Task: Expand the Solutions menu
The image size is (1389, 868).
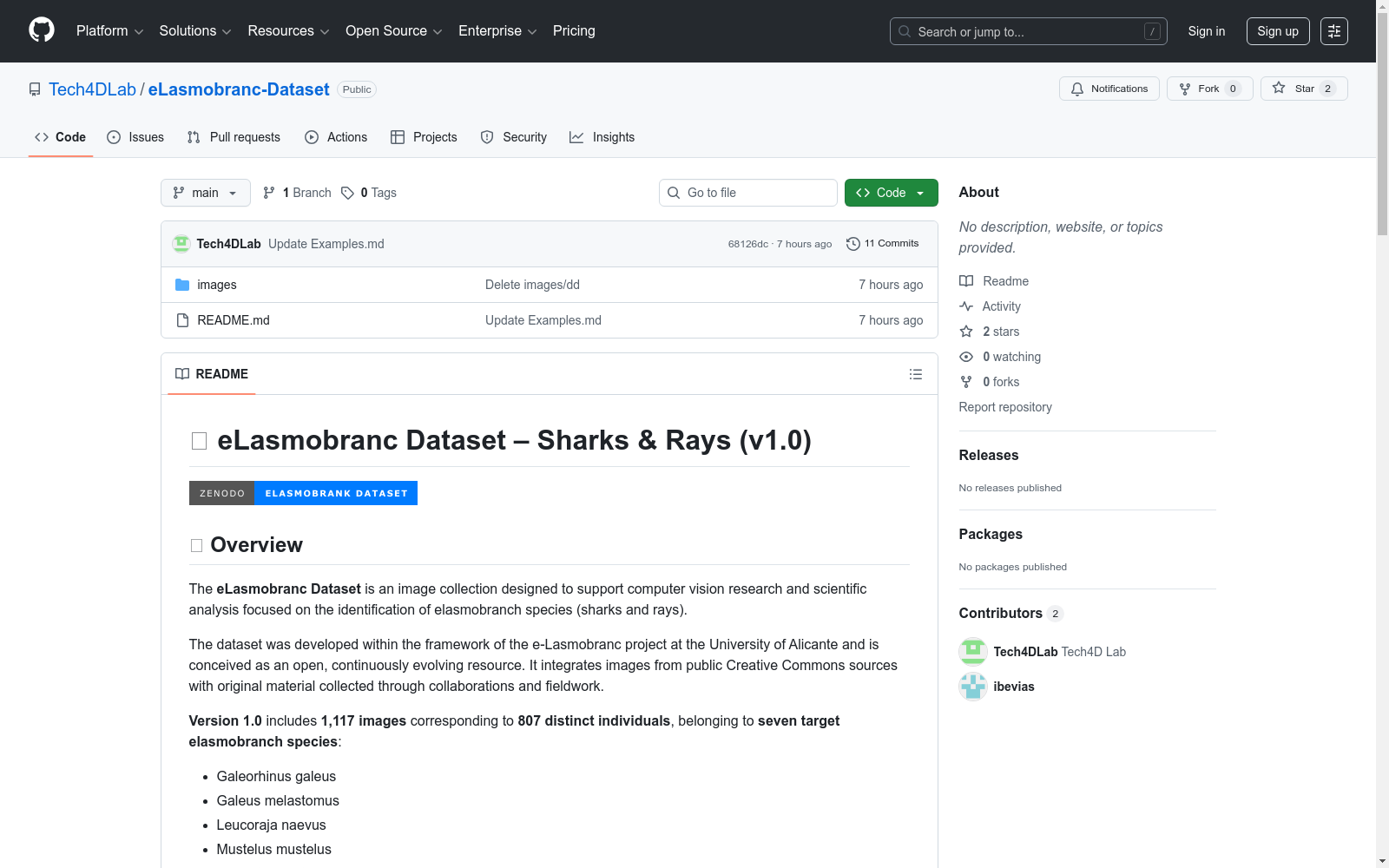Action: click(x=195, y=31)
